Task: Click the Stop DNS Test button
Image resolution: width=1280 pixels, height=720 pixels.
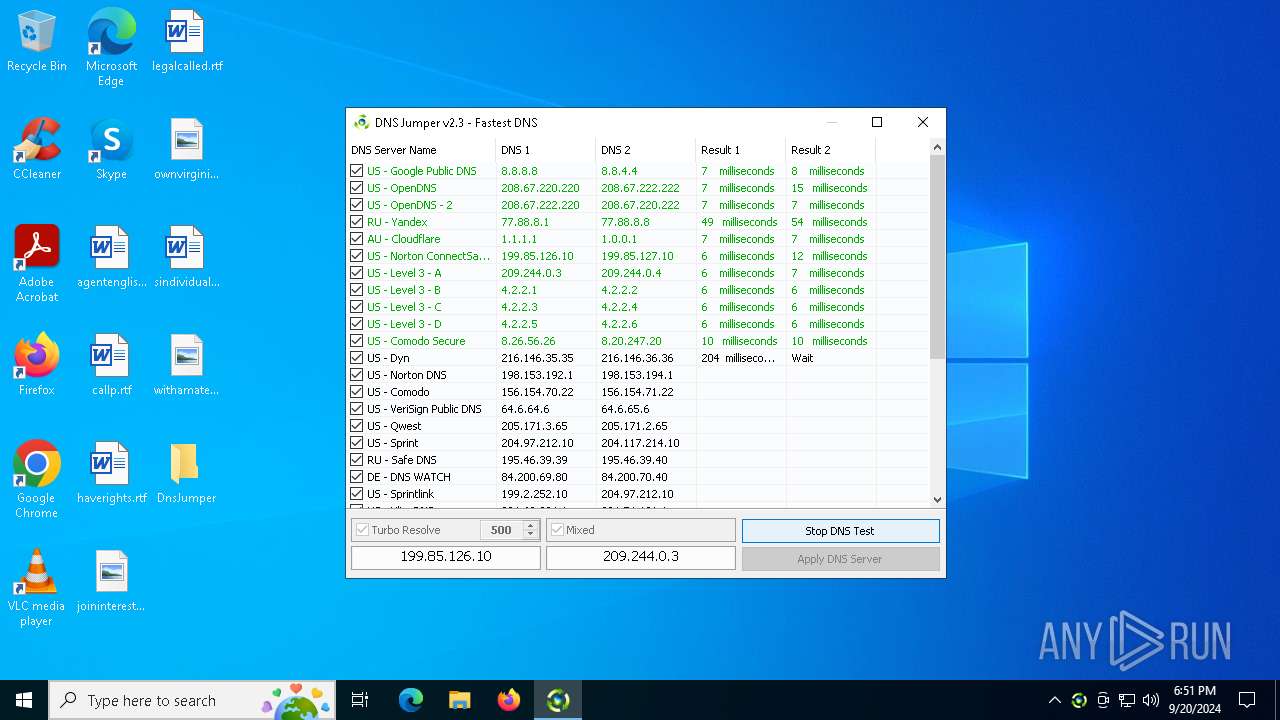Action: 840,531
